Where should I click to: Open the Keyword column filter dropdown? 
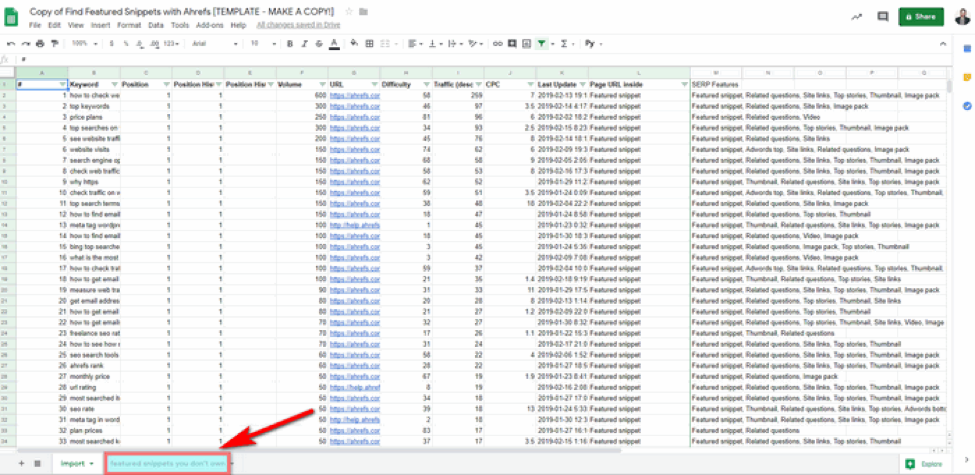pyautogui.click(x=113, y=85)
